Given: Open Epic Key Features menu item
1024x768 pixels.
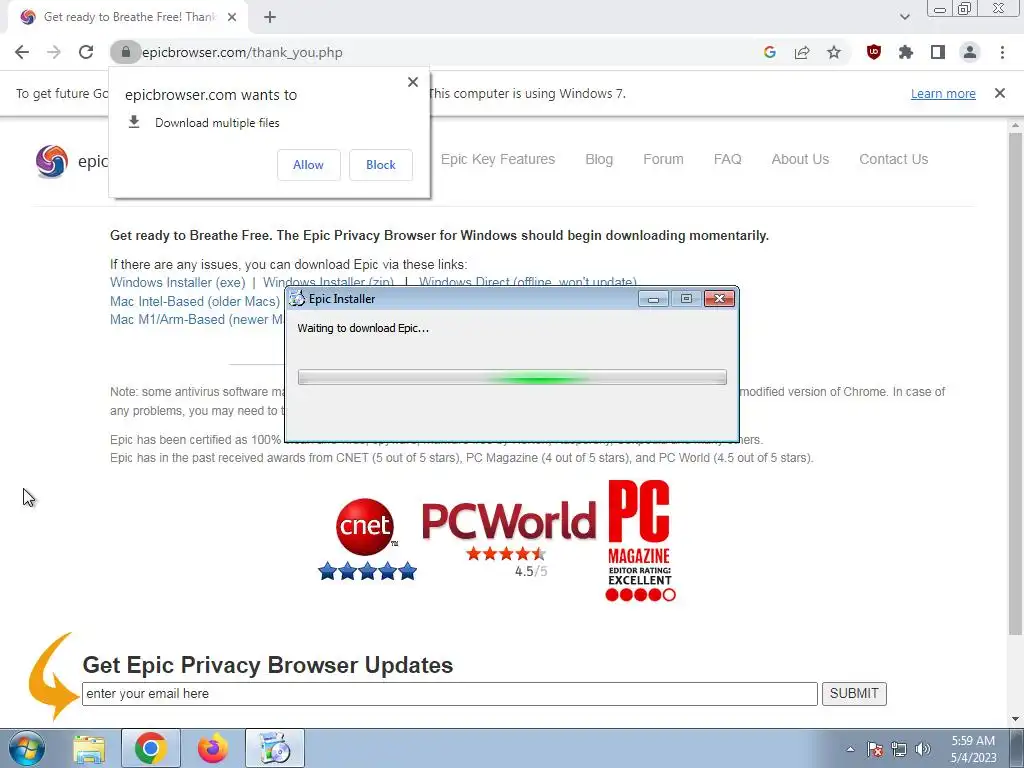Looking at the screenshot, I should 498,159.
